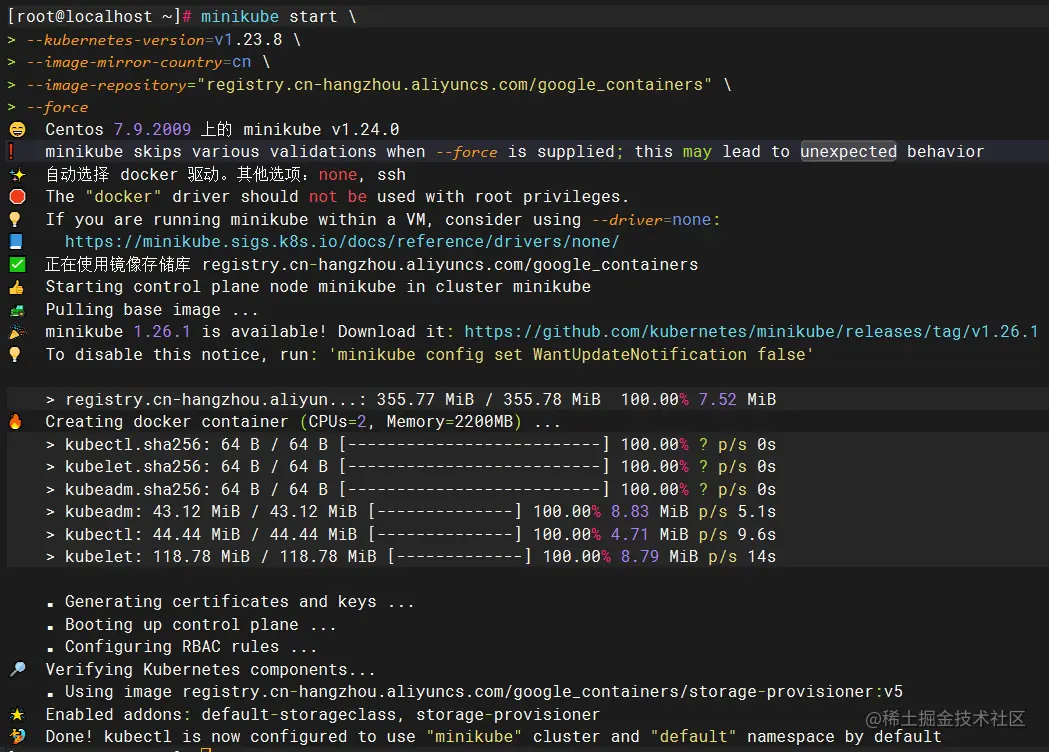Click the sparkles emoji beside the docker driver line
The width and height of the screenshot is (1049, 752).
(17, 175)
